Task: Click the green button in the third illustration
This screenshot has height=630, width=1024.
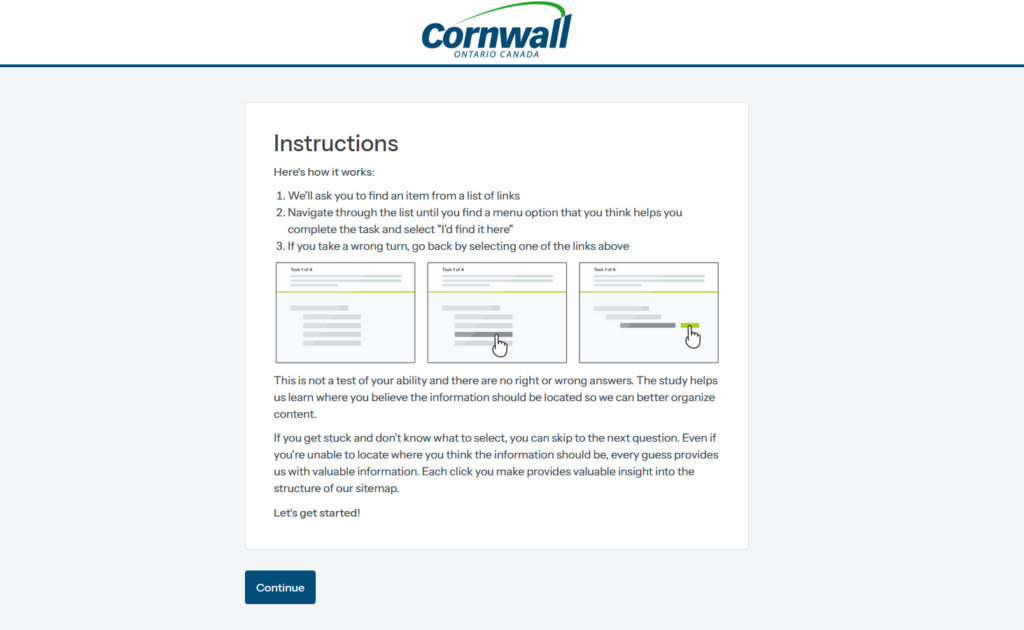Action: point(689,325)
